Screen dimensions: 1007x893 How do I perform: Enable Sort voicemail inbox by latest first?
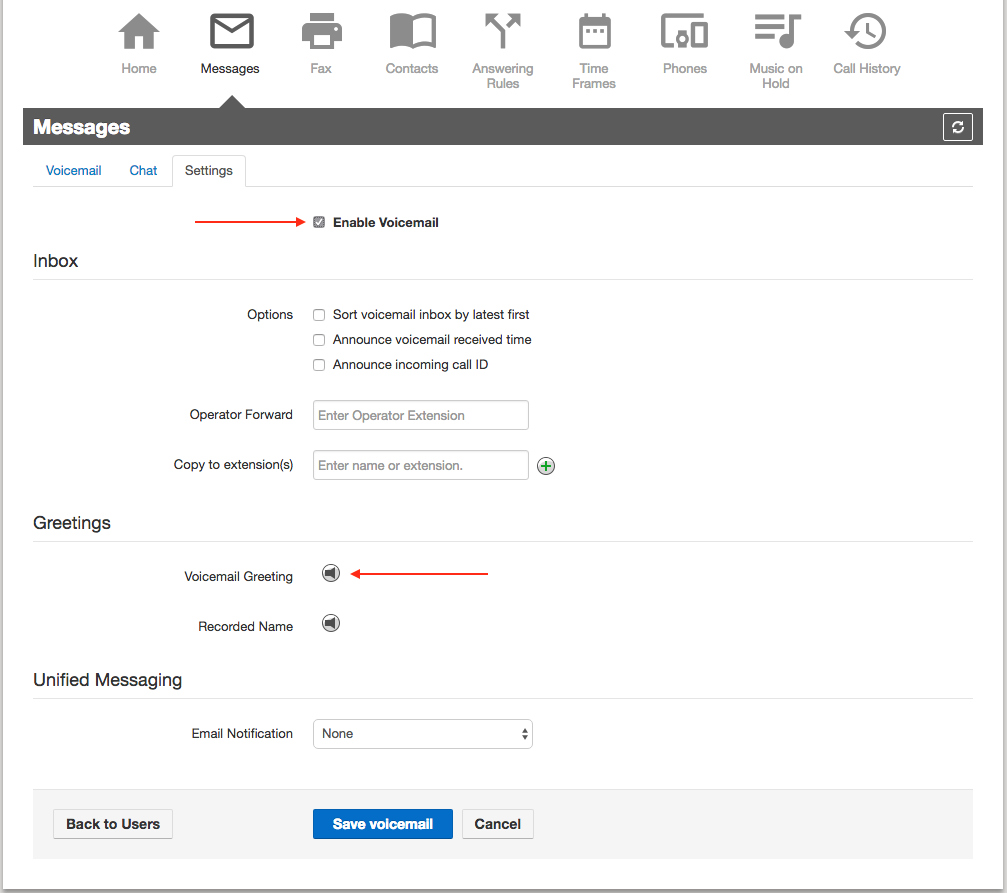click(319, 315)
